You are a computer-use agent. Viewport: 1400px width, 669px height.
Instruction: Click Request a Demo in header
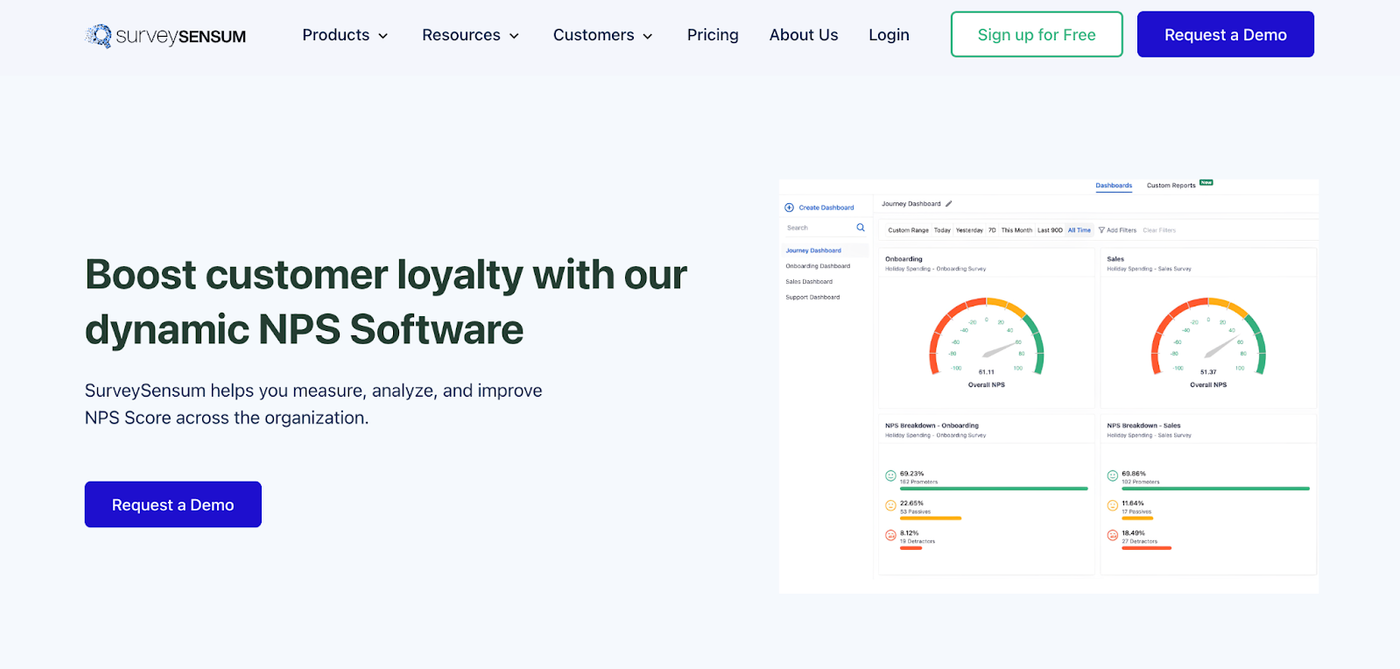pyautogui.click(x=1226, y=34)
